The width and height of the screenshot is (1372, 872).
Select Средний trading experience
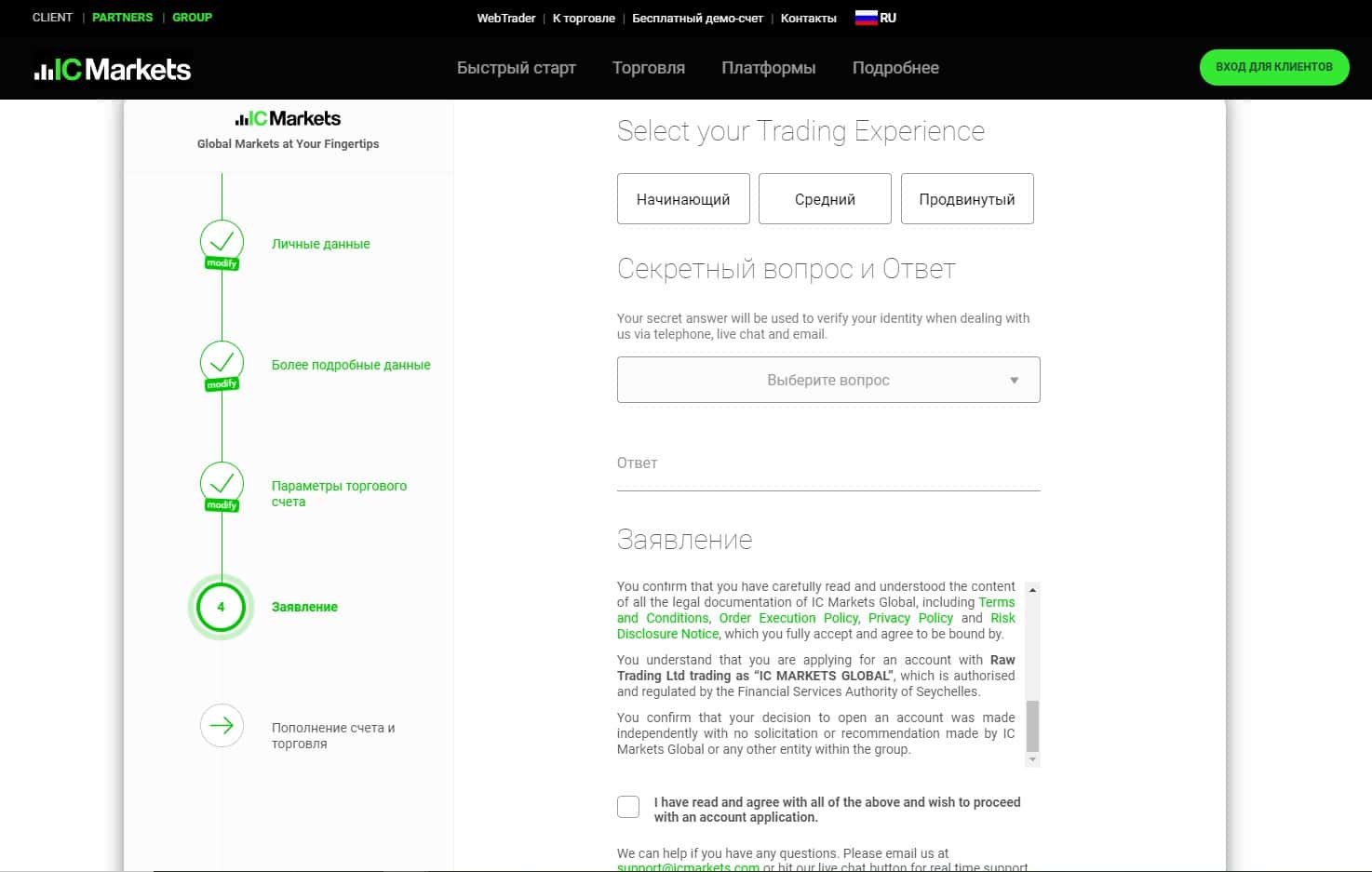(x=825, y=198)
